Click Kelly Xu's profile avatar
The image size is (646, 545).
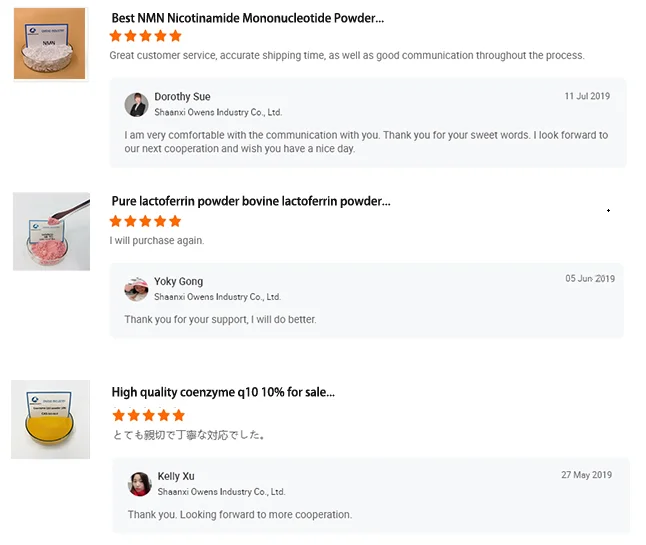point(140,484)
